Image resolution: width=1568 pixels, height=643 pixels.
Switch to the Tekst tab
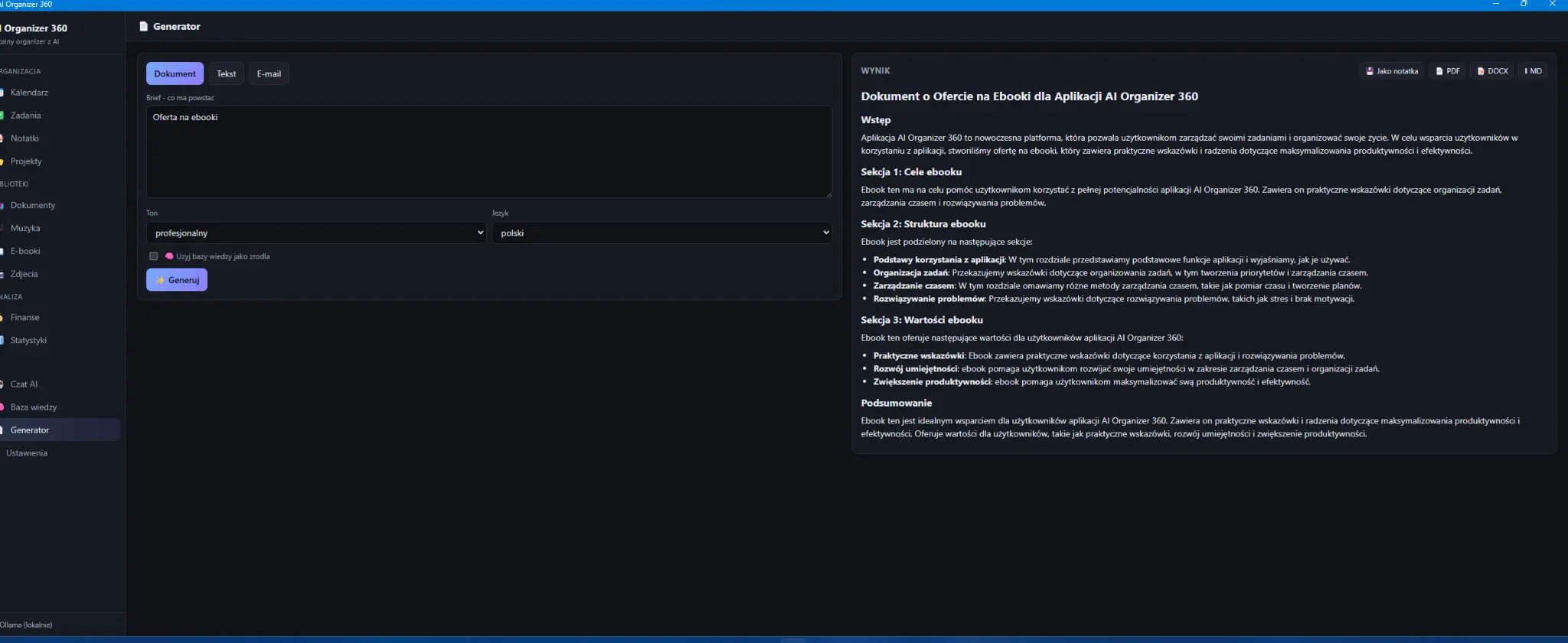226,73
